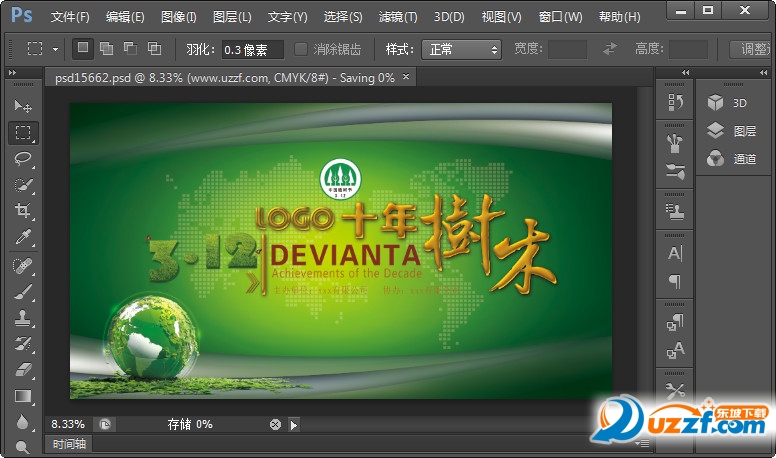Choose New Selection mode
This screenshot has width=776, height=458.
click(x=83, y=49)
